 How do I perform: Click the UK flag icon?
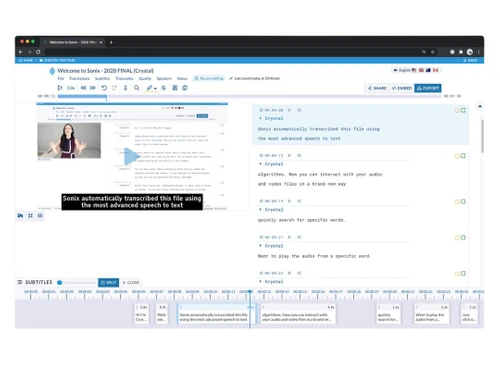click(421, 70)
